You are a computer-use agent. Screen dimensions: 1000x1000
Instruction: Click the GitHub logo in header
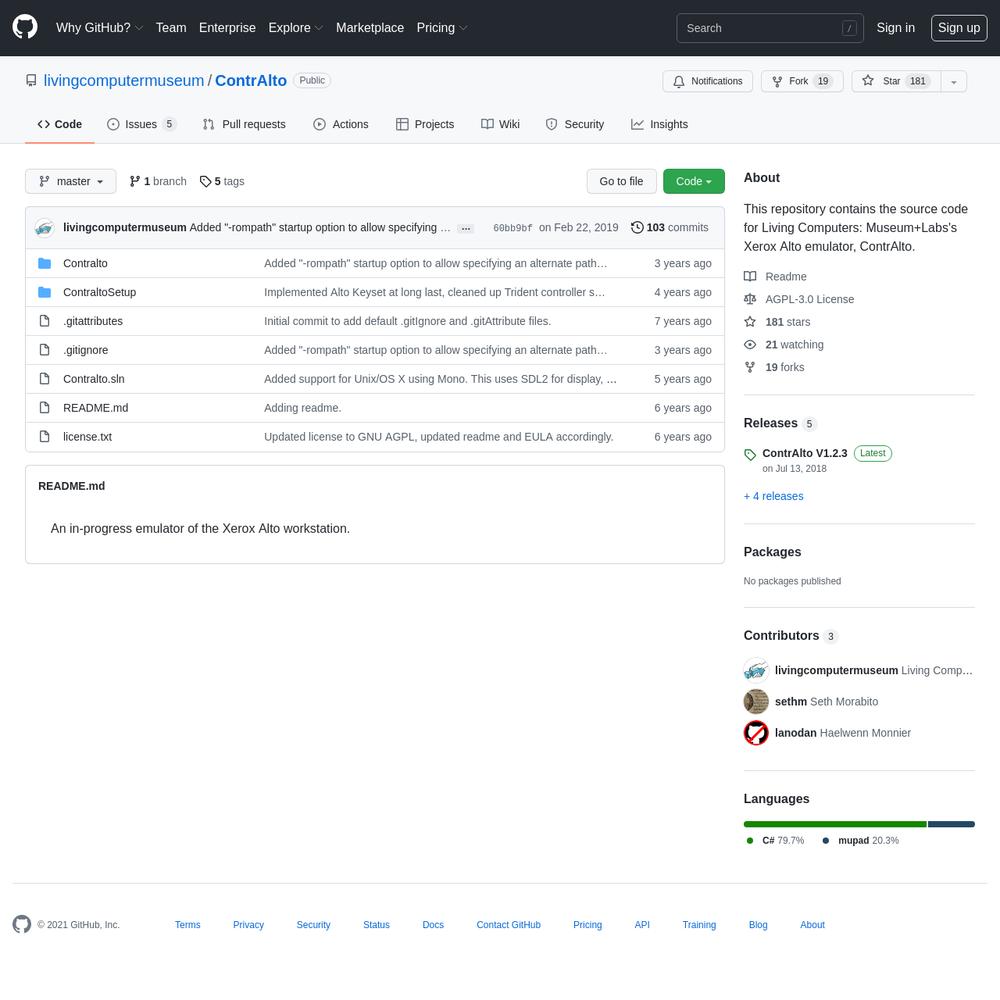point(25,27)
